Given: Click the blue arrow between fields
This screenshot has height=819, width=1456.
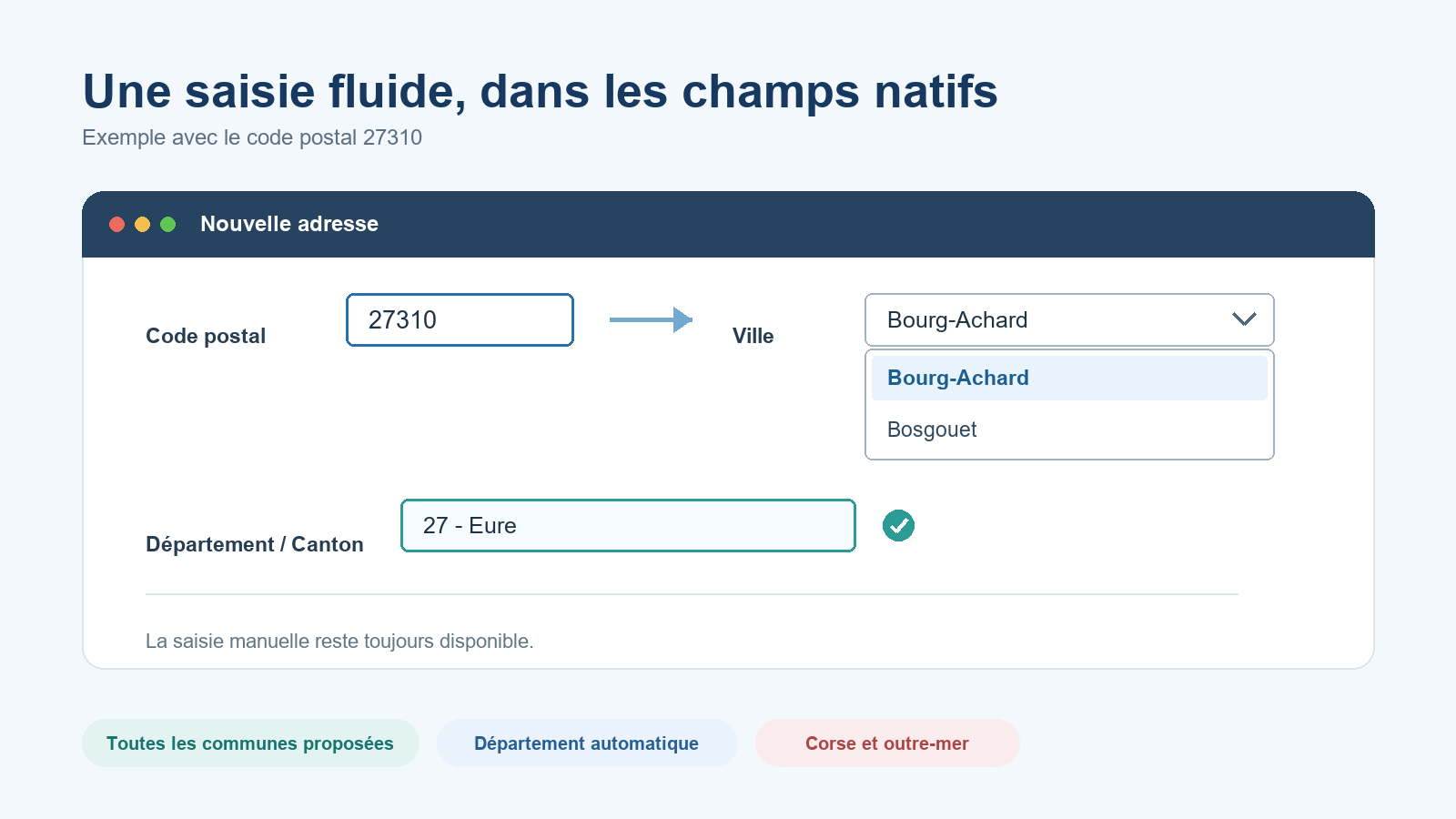Looking at the screenshot, I should tap(651, 319).
